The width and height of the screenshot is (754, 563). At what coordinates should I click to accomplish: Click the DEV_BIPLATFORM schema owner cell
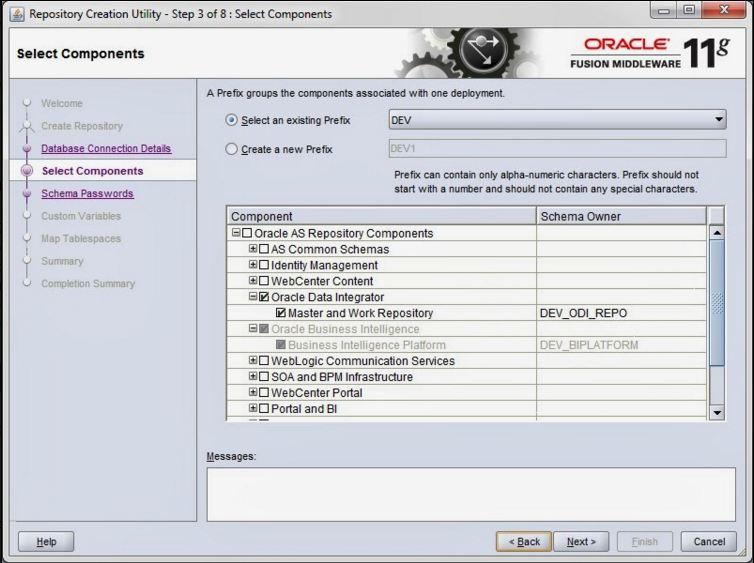click(x=621, y=345)
